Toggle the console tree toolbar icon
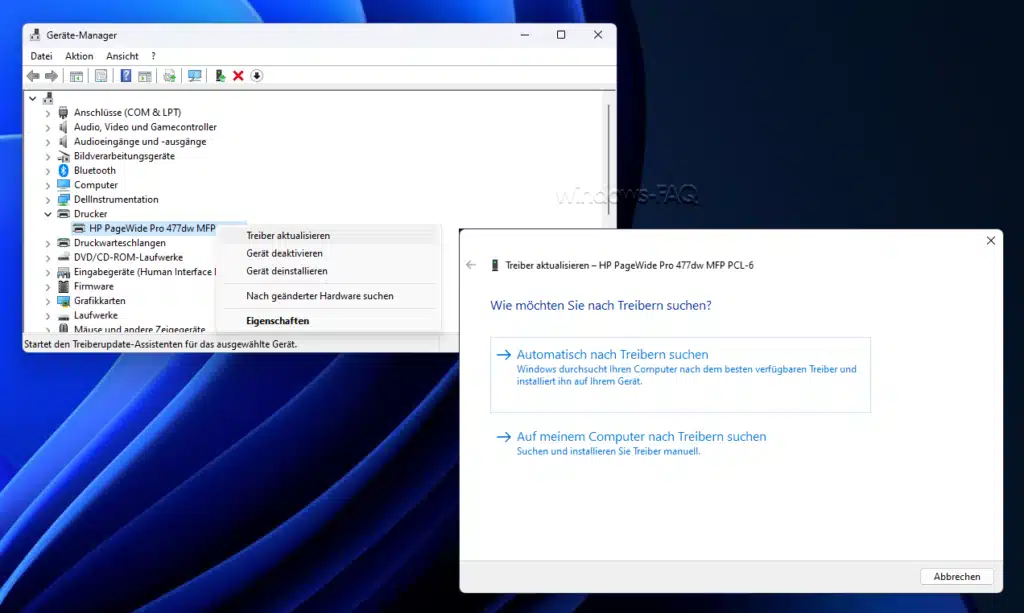Viewport: 1024px width, 613px height. pyautogui.click(x=76, y=76)
